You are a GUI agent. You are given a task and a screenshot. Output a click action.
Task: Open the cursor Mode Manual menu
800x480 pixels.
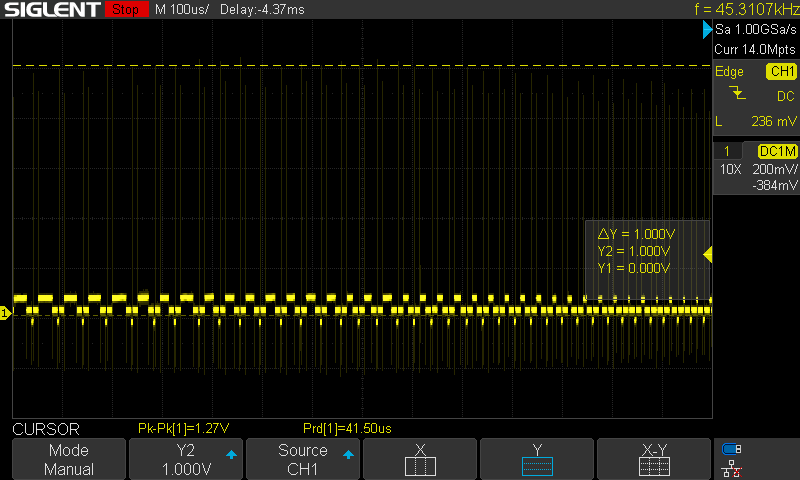click(x=68, y=459)
